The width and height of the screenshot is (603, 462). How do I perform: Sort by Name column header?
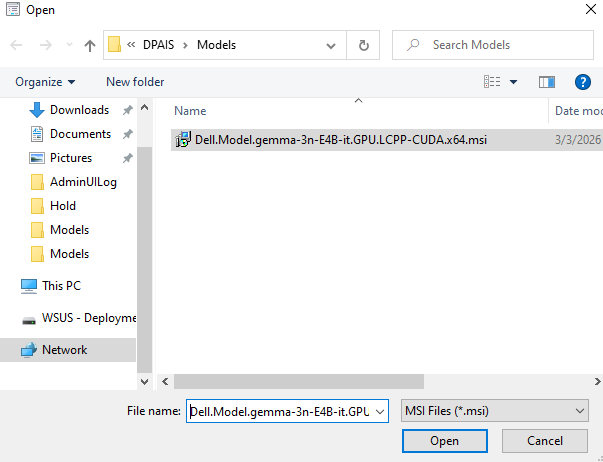[x=190, y=111]
